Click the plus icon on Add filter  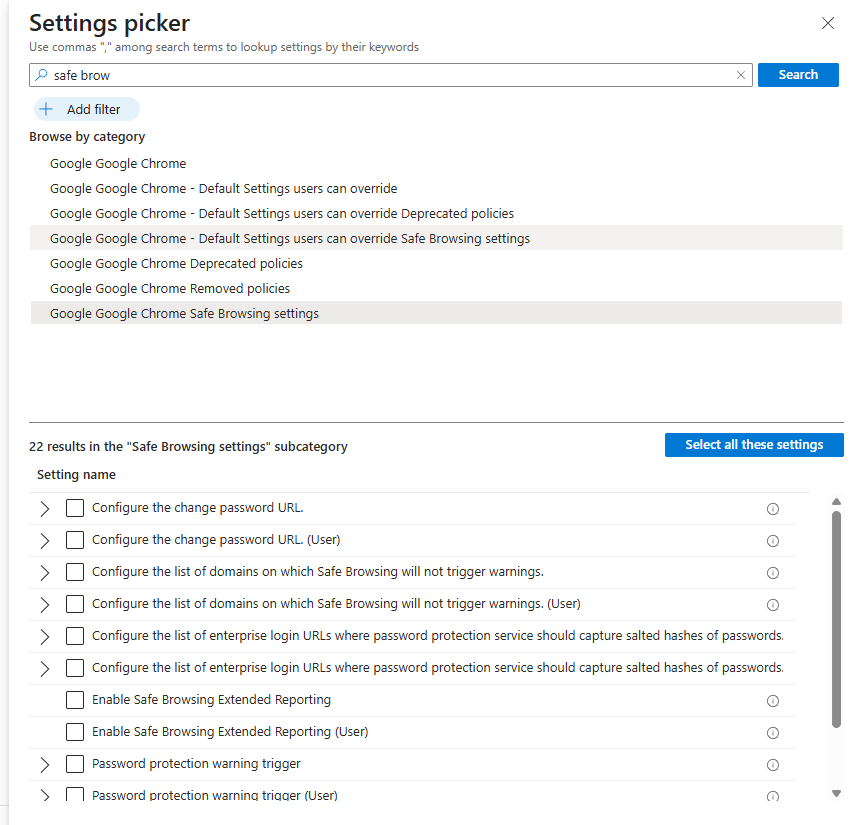tap(46, 110)
